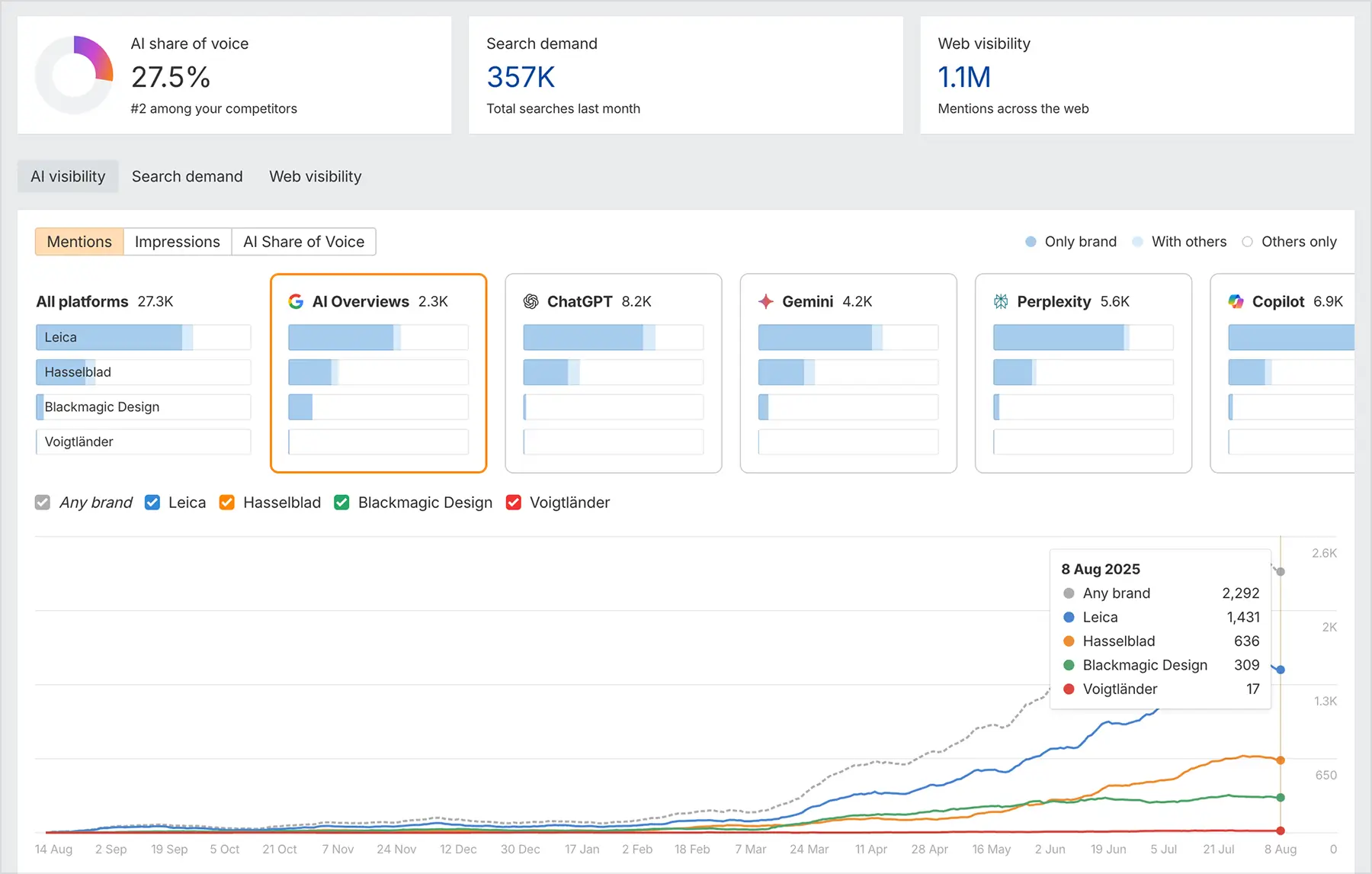1372x874 pixels.
Task: Click the Google icon next to AI Overviews
Action: 295,301
